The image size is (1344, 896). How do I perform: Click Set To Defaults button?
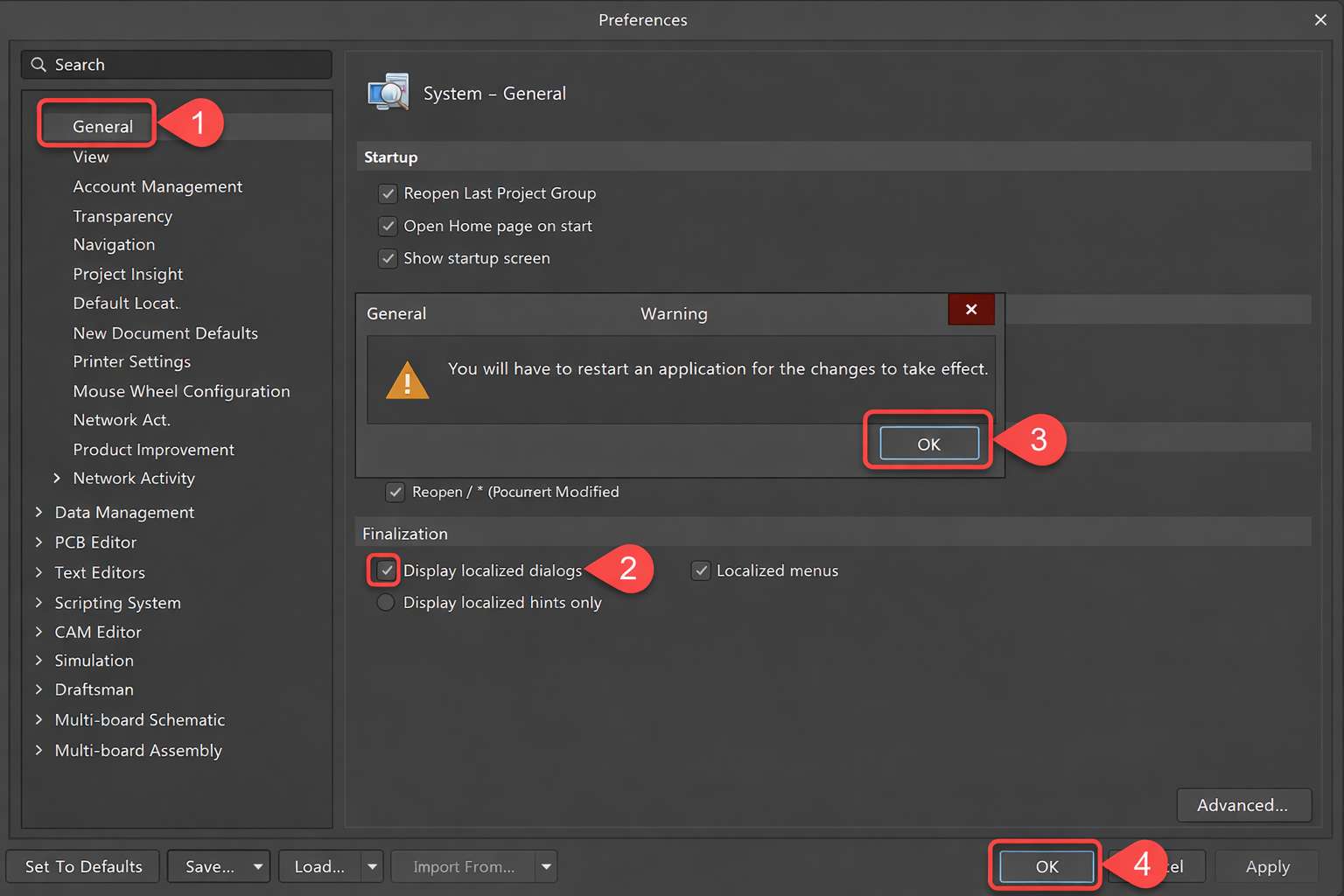coord(83,867)
